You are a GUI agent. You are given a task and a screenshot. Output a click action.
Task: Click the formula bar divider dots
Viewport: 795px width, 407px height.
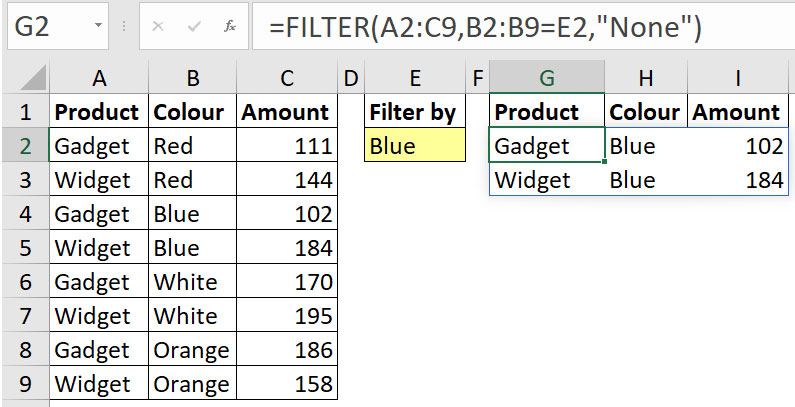click(123, 26)
